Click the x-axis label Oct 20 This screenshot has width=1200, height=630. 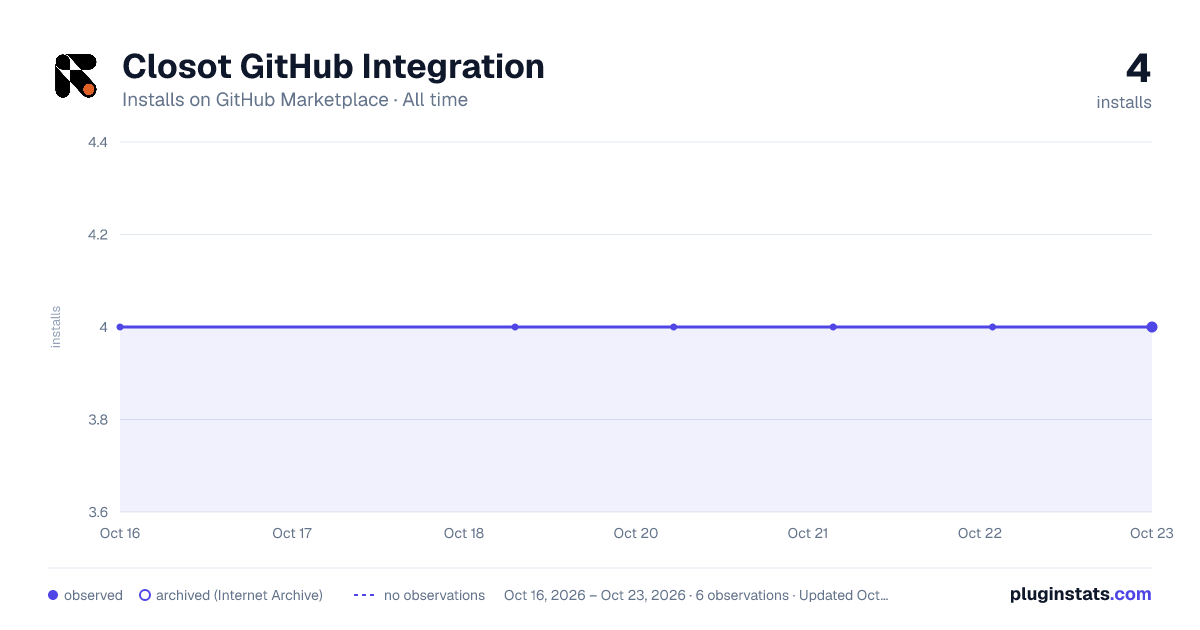point(636,533)
